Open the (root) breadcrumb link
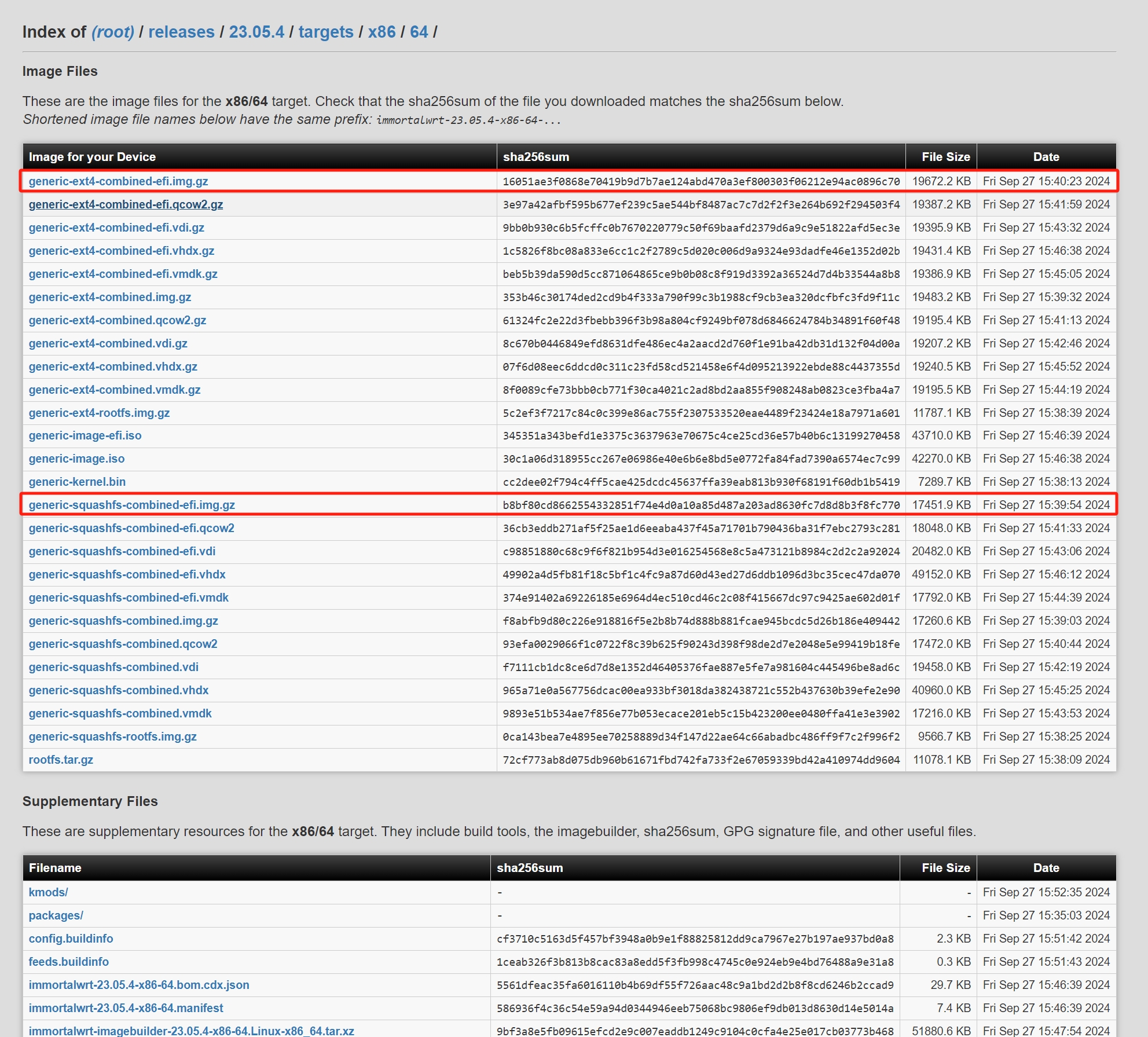The height and width of the screenshot is (1037, 1148). (112, 32)
